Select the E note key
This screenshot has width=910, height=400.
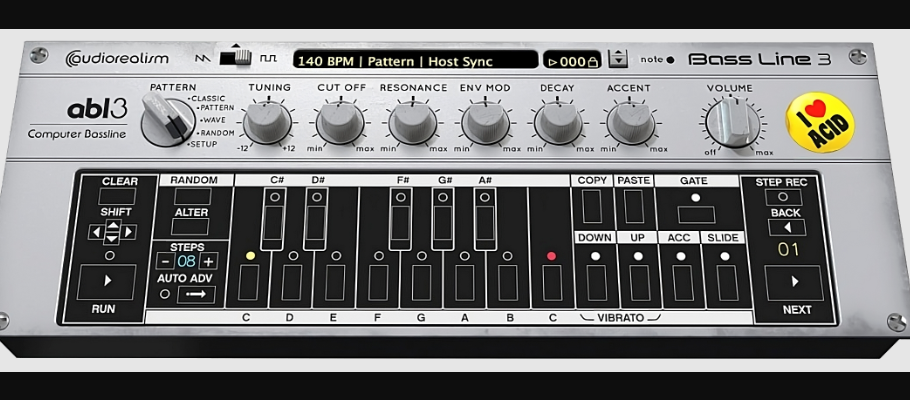335,283
